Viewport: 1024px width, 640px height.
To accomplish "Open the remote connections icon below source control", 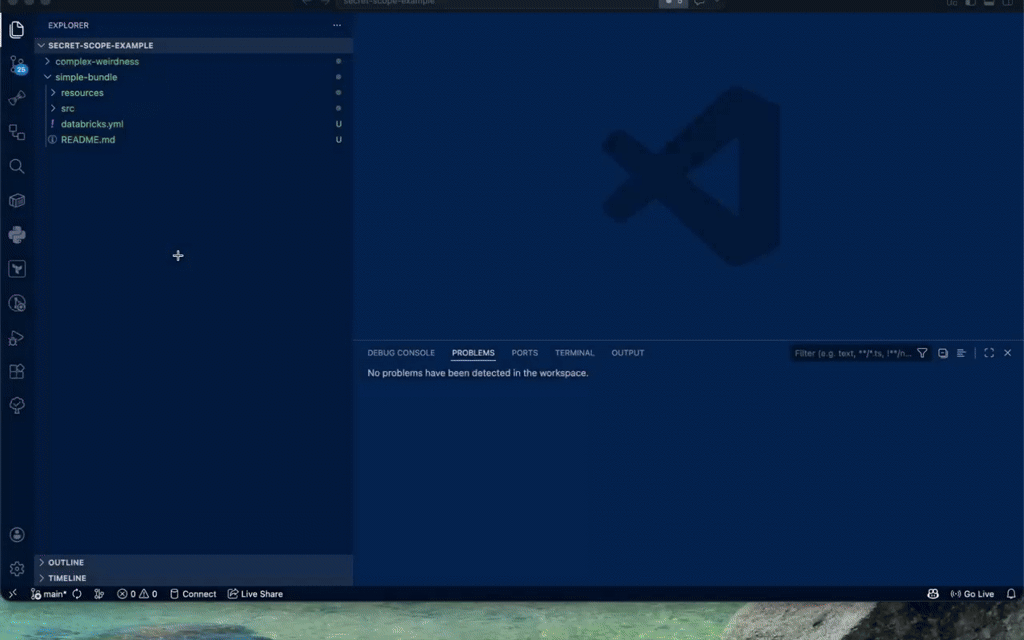I will (x=17, y=98).
